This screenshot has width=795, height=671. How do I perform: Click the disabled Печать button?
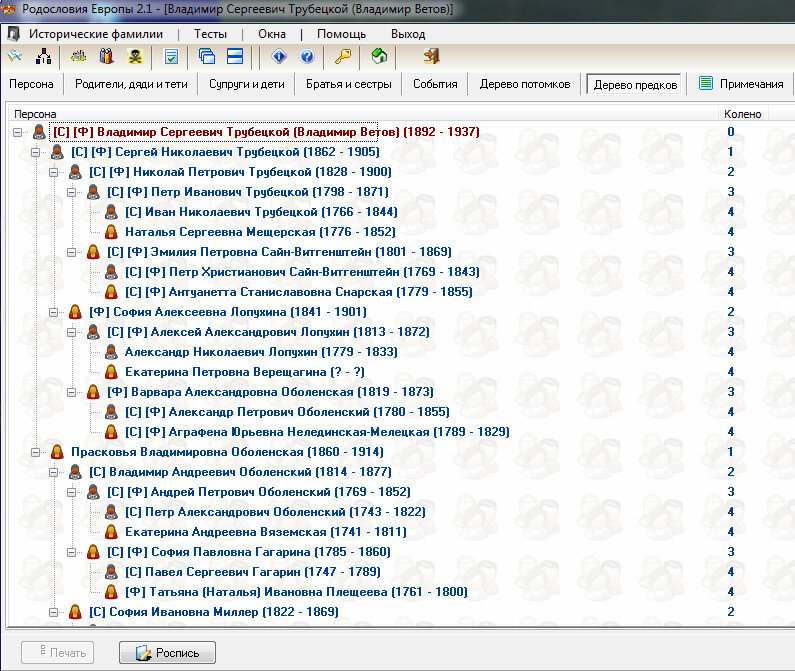point(57,652)
